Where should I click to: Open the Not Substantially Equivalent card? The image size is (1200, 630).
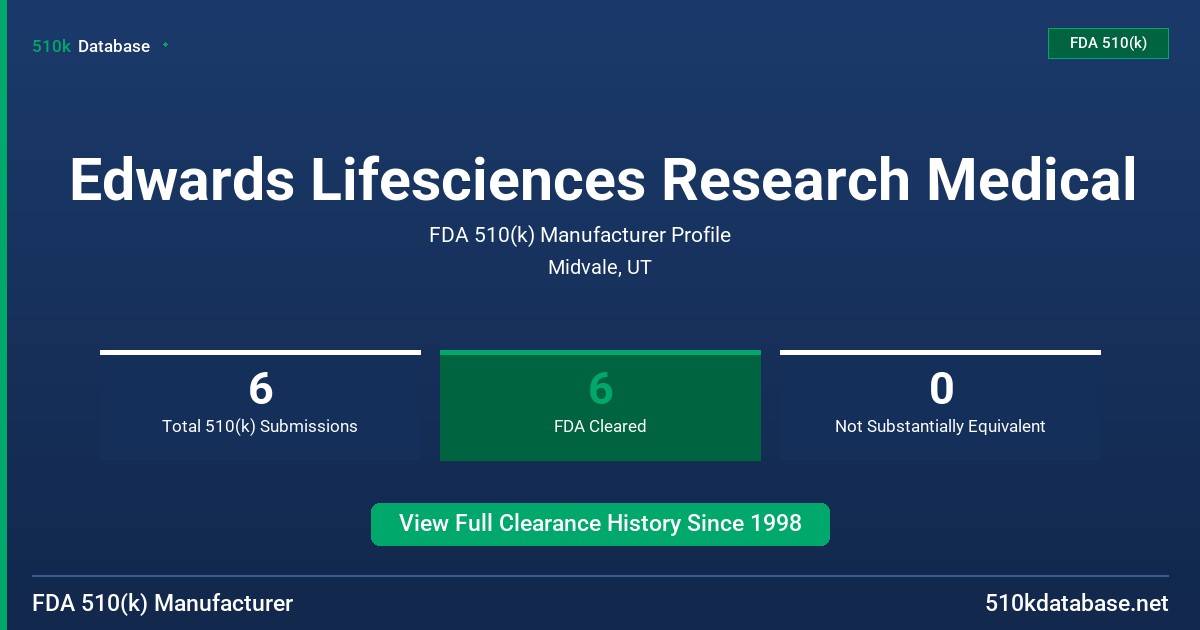pos(940,405)
